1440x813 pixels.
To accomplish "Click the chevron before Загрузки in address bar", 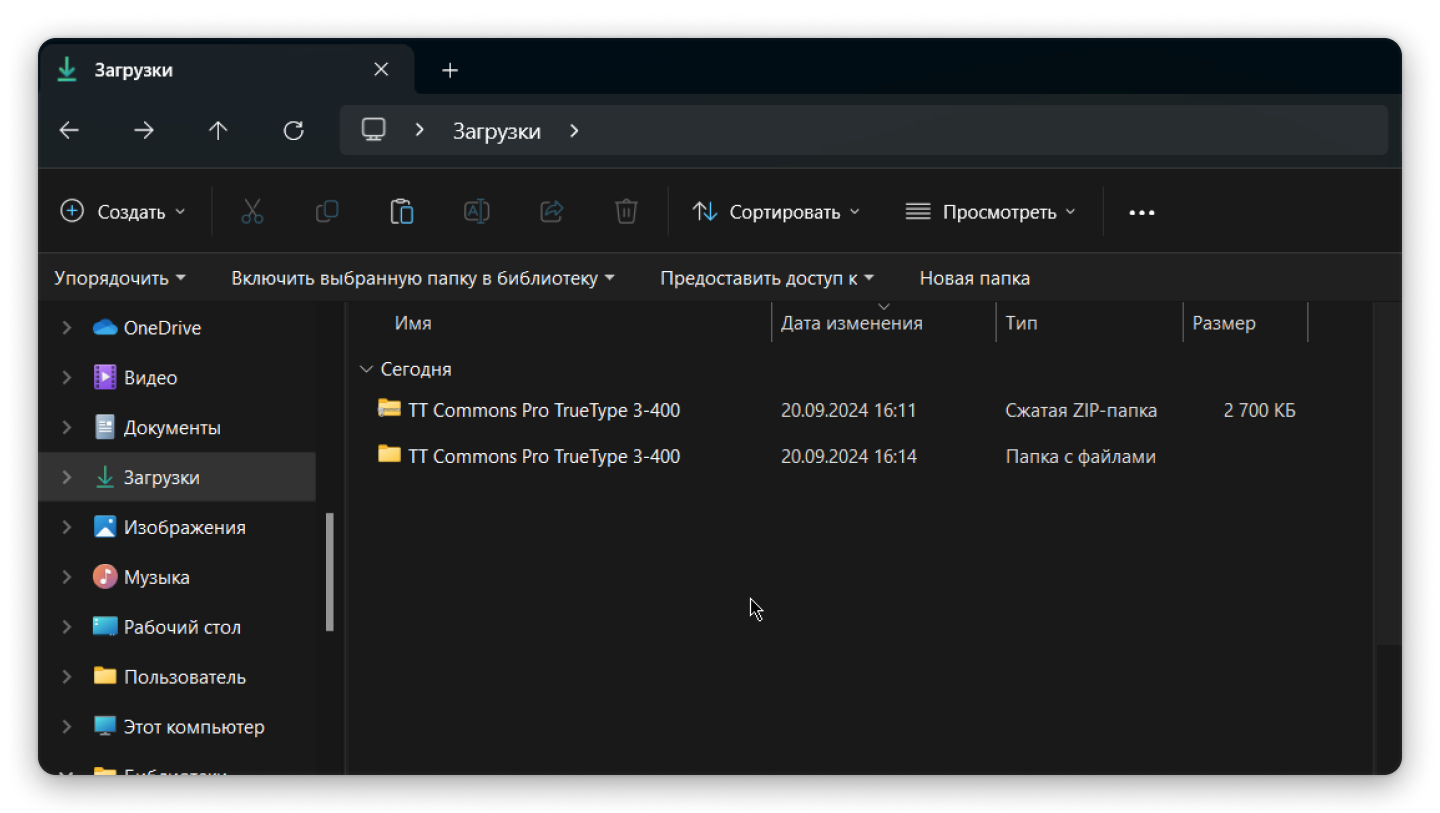I will coord(420,131).
